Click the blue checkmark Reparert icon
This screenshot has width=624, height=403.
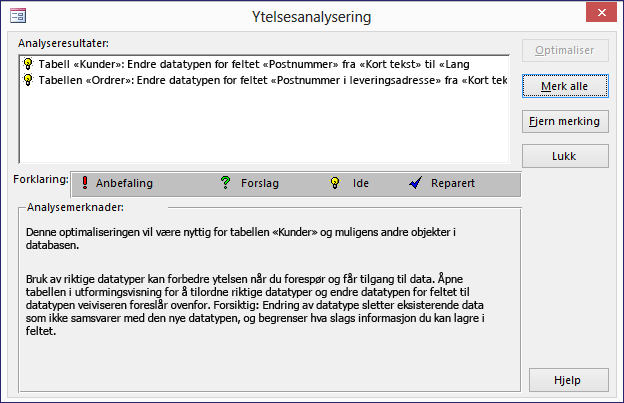click(415, 183)
